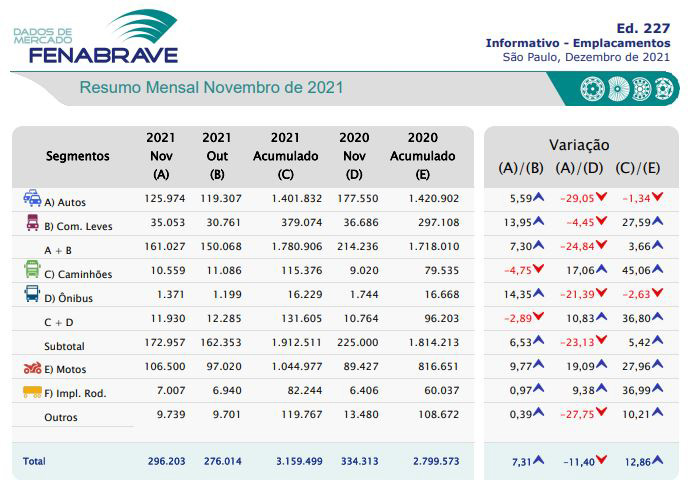
Task: Click the Subtotal row label
Action: [66, 343]
